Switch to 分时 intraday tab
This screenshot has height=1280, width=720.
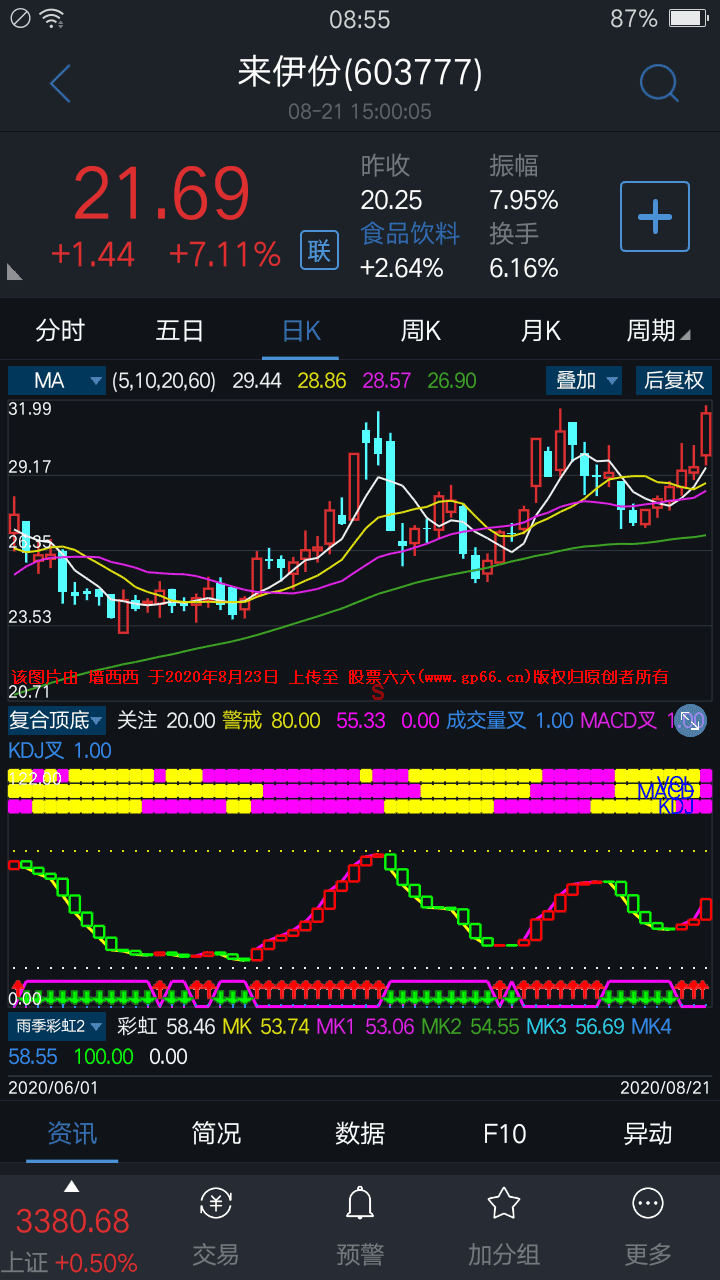(60, 331)
